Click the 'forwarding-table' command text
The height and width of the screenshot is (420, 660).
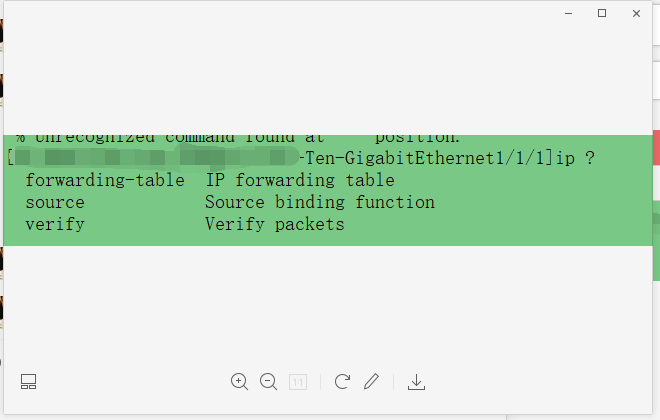pyautogui.click(x=105, y=180)
